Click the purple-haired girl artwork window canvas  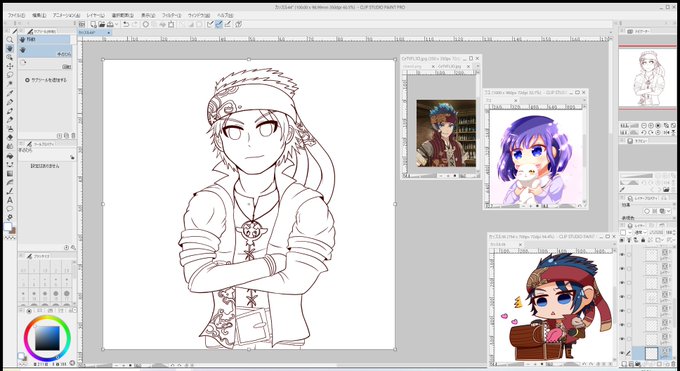536,157
